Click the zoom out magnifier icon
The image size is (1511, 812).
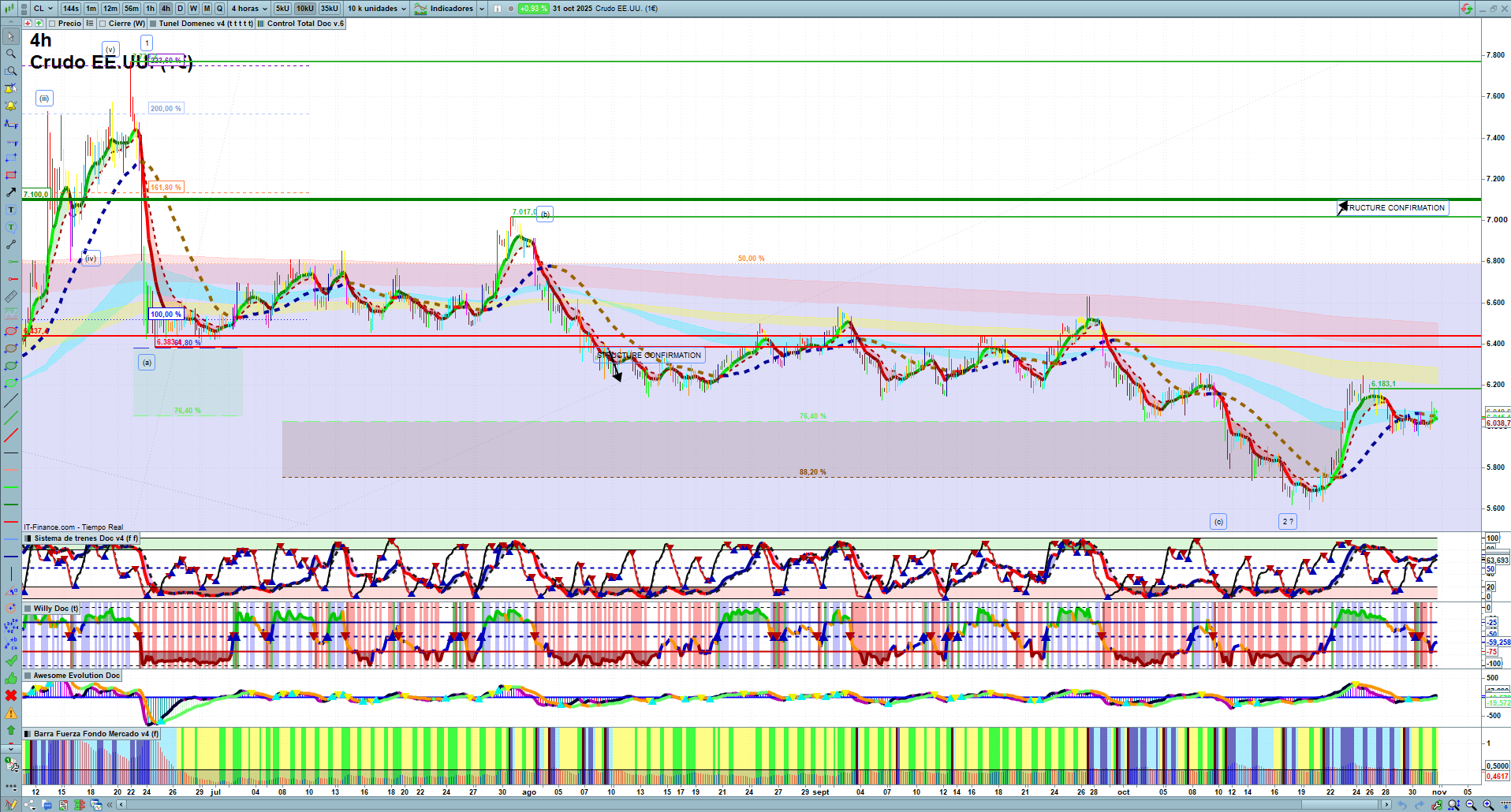pyautogui.click(x=1471, y=805)
